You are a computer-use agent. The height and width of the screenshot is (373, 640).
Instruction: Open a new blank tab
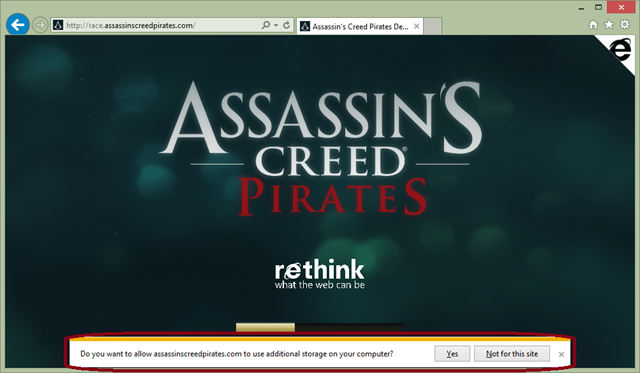(433, 27)
